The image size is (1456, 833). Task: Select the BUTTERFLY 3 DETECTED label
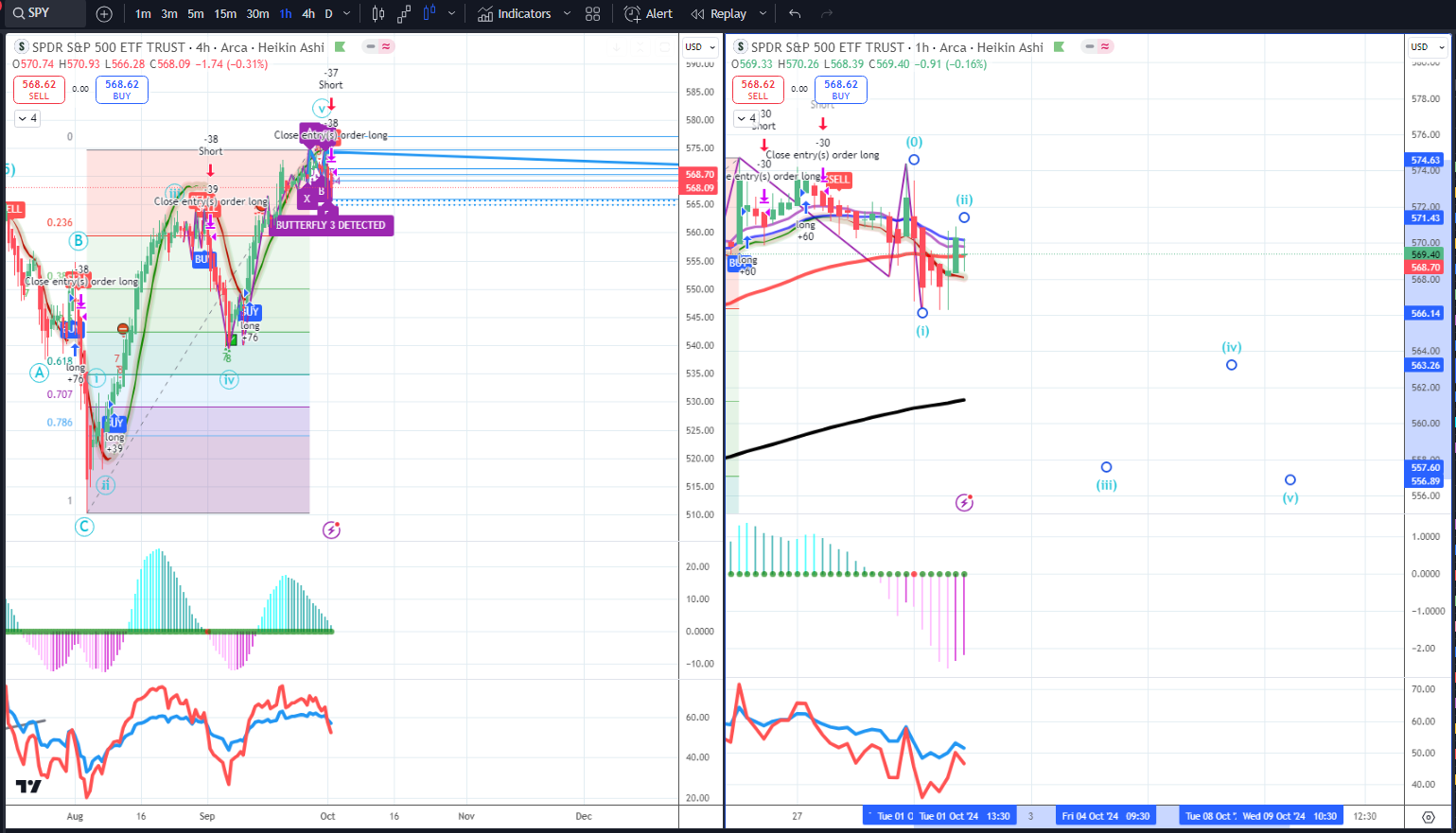(331, 225)
